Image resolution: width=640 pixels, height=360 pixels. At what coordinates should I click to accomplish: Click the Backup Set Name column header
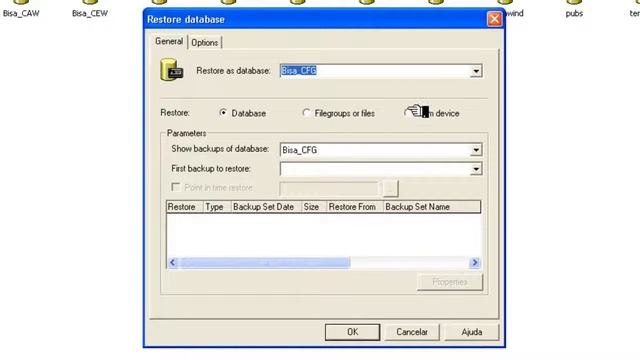pos(432,207)
